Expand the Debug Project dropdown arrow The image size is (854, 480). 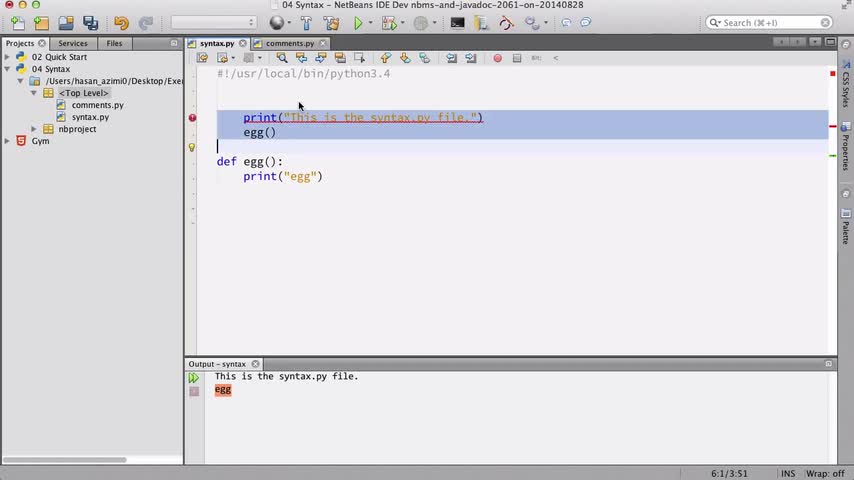pos(402,23)
